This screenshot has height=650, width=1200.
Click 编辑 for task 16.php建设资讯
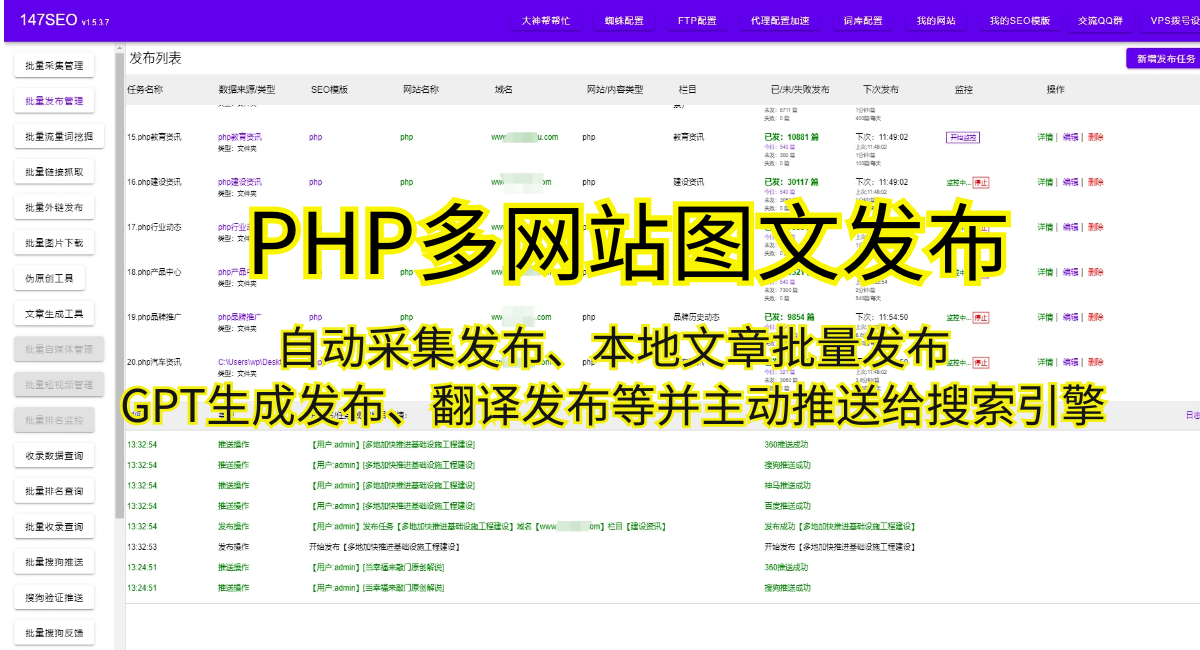(x=1070, y=182)
